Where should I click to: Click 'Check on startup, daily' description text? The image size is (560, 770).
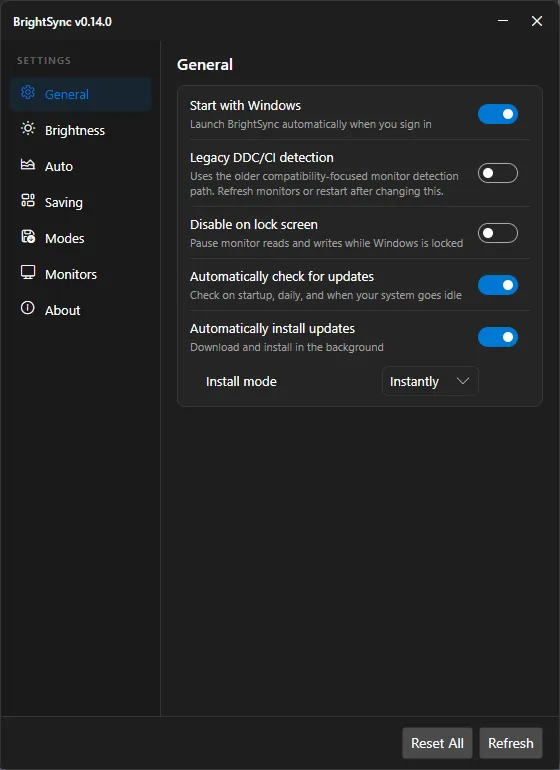pos(326,295)
